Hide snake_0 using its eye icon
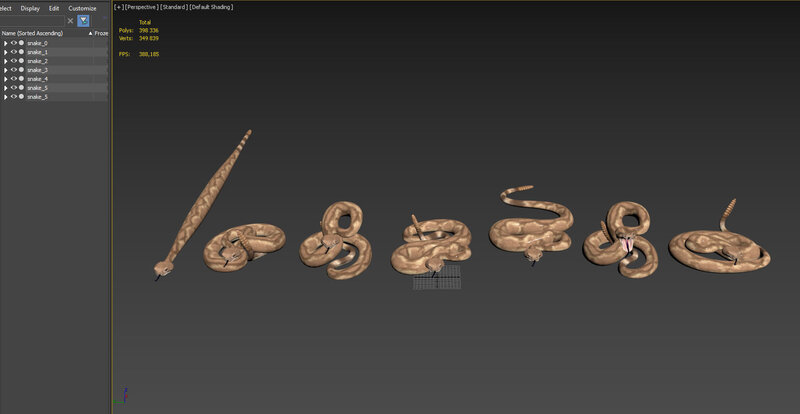 (x=13, y=43)
